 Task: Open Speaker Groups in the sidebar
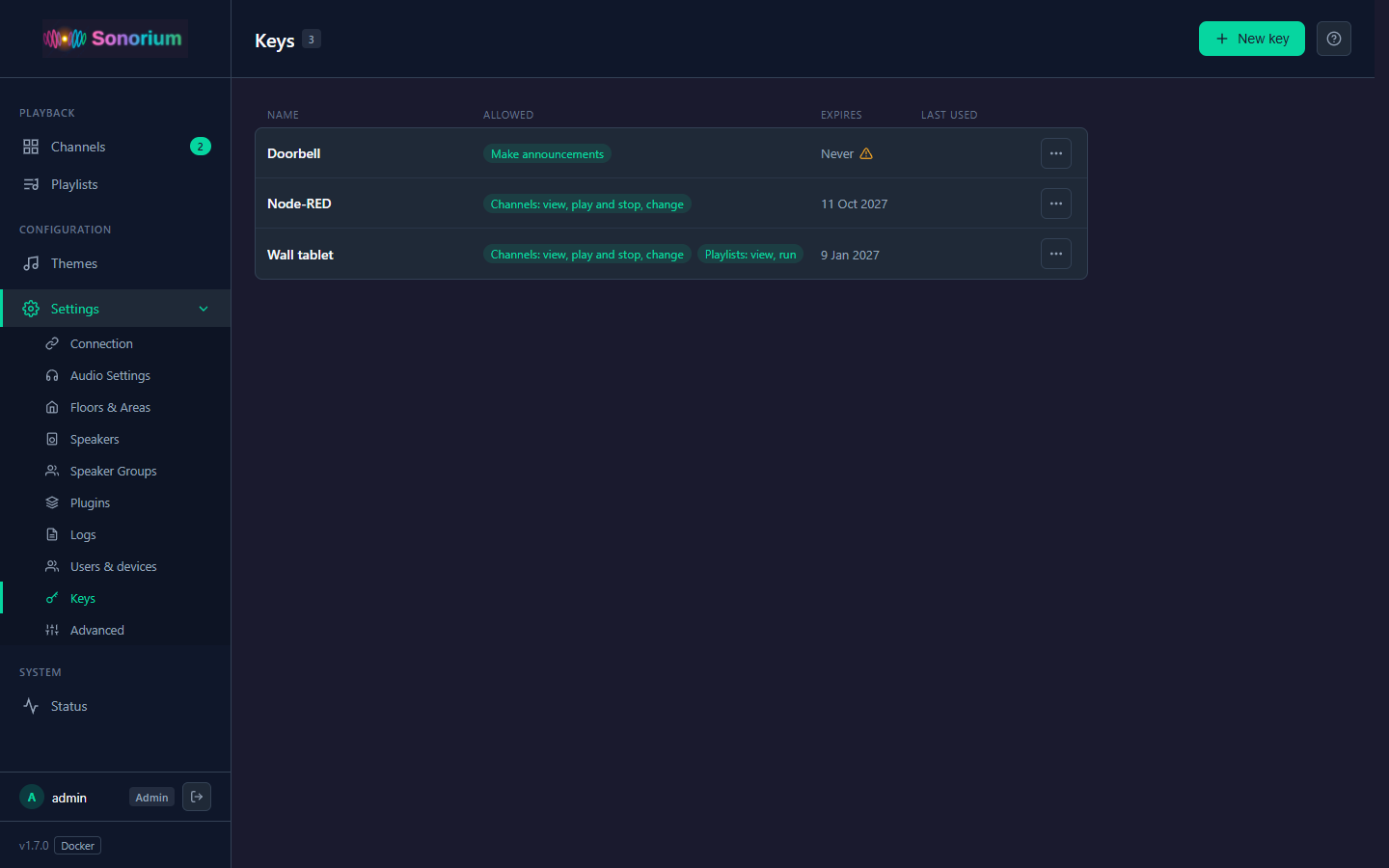click(116, 471)
